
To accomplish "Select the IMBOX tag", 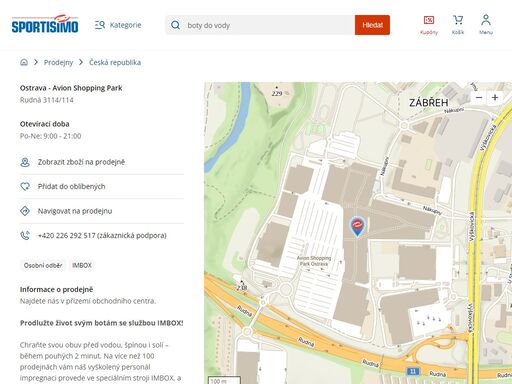I will [x=82, y=265].
